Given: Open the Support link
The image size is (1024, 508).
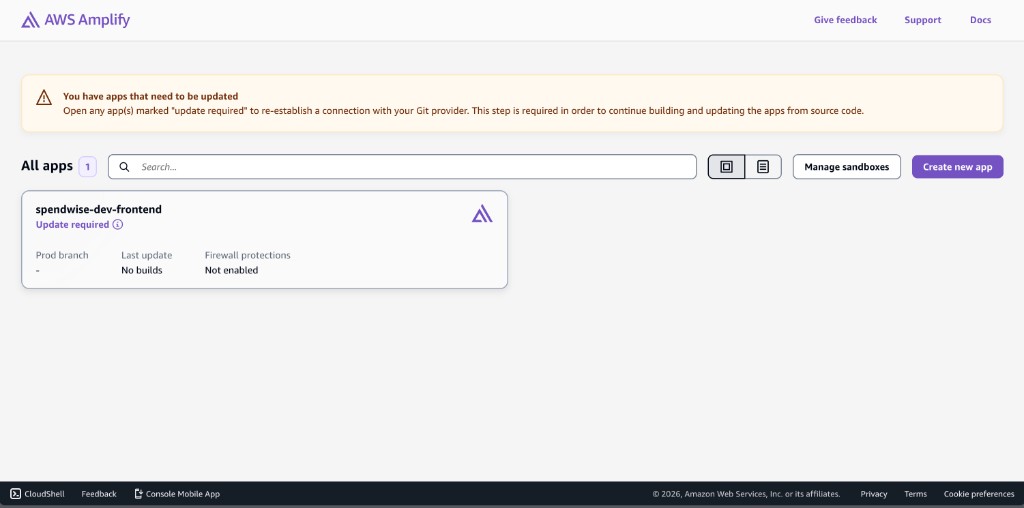Looking at the screenshot, I should click(923, 20).
